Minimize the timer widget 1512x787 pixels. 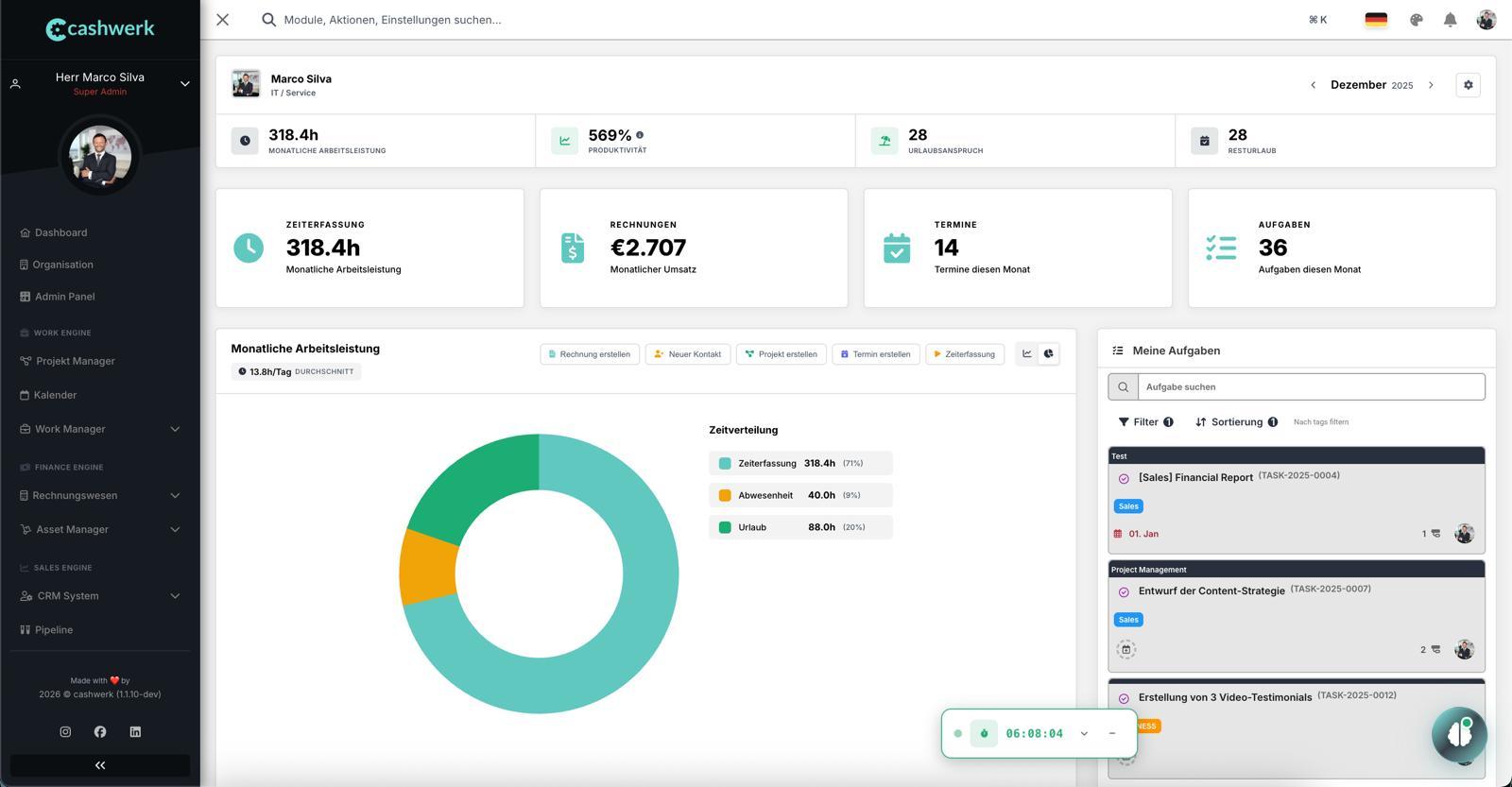(x=1112, y=733)
